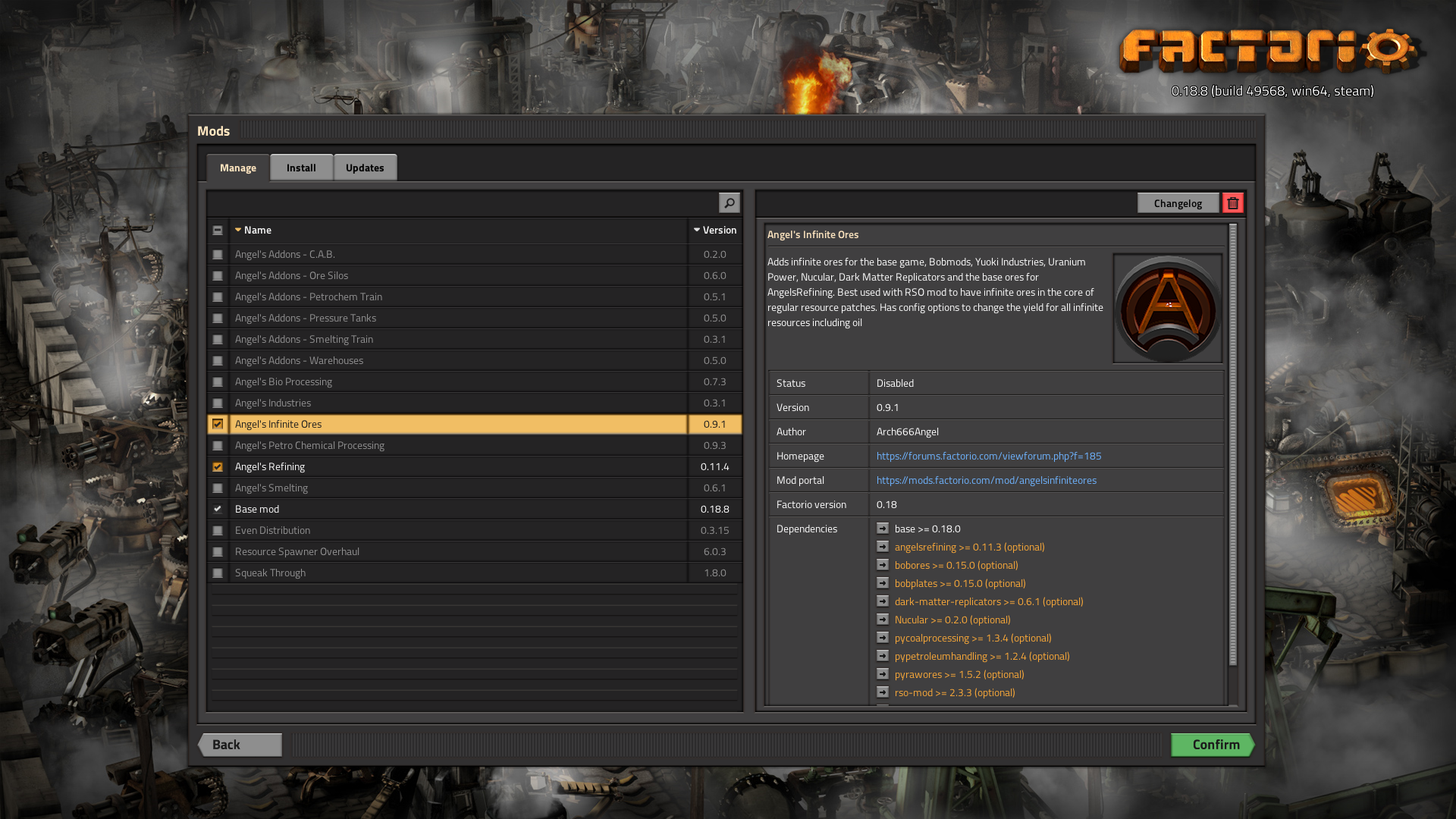This screenshot has width=1456, height=819.
Task: Open the mod search magnifier icon
Action: (729, 202)
